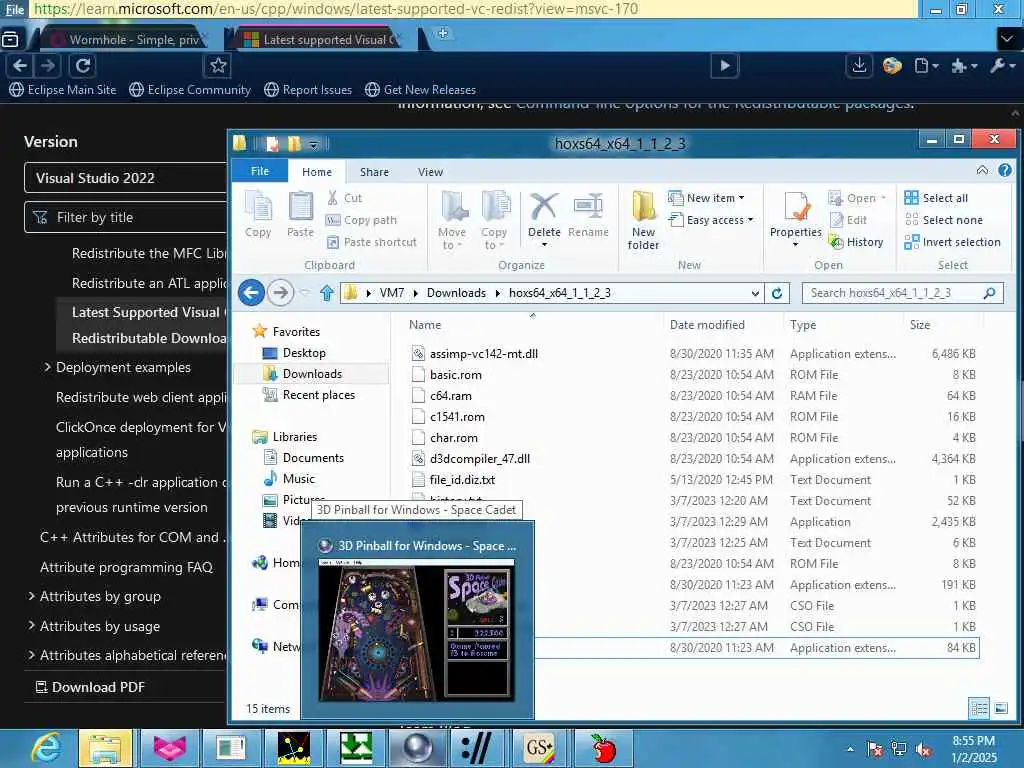Refresh the Explorer folder view
Viewport: 1024px width, 768px height.
[777, 293]
